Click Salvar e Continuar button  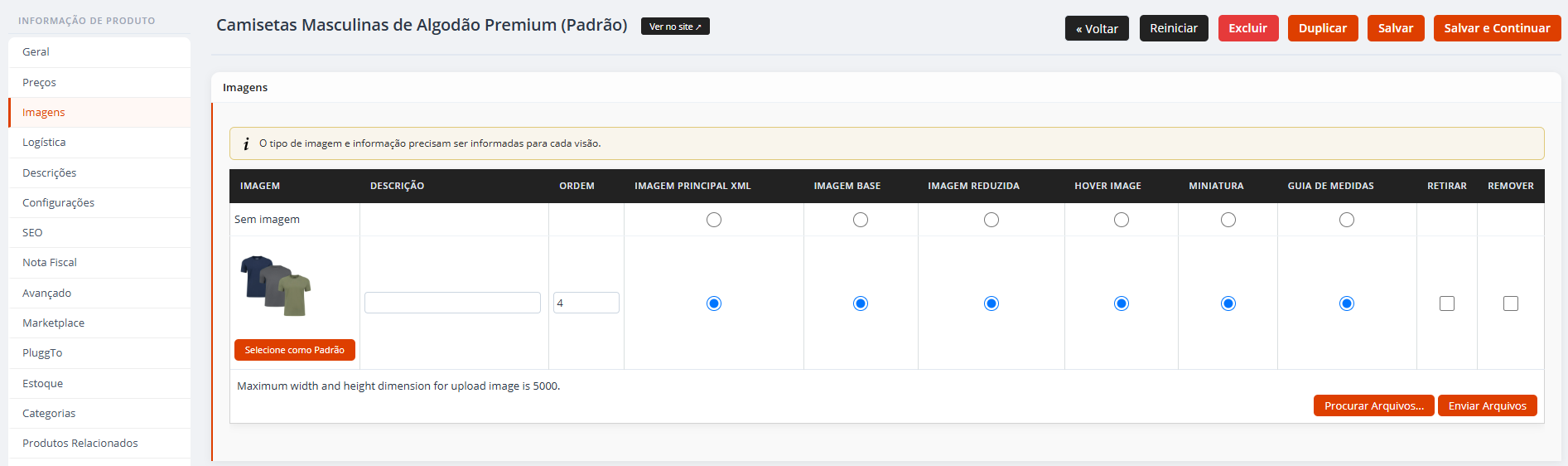pos(1497,28)
